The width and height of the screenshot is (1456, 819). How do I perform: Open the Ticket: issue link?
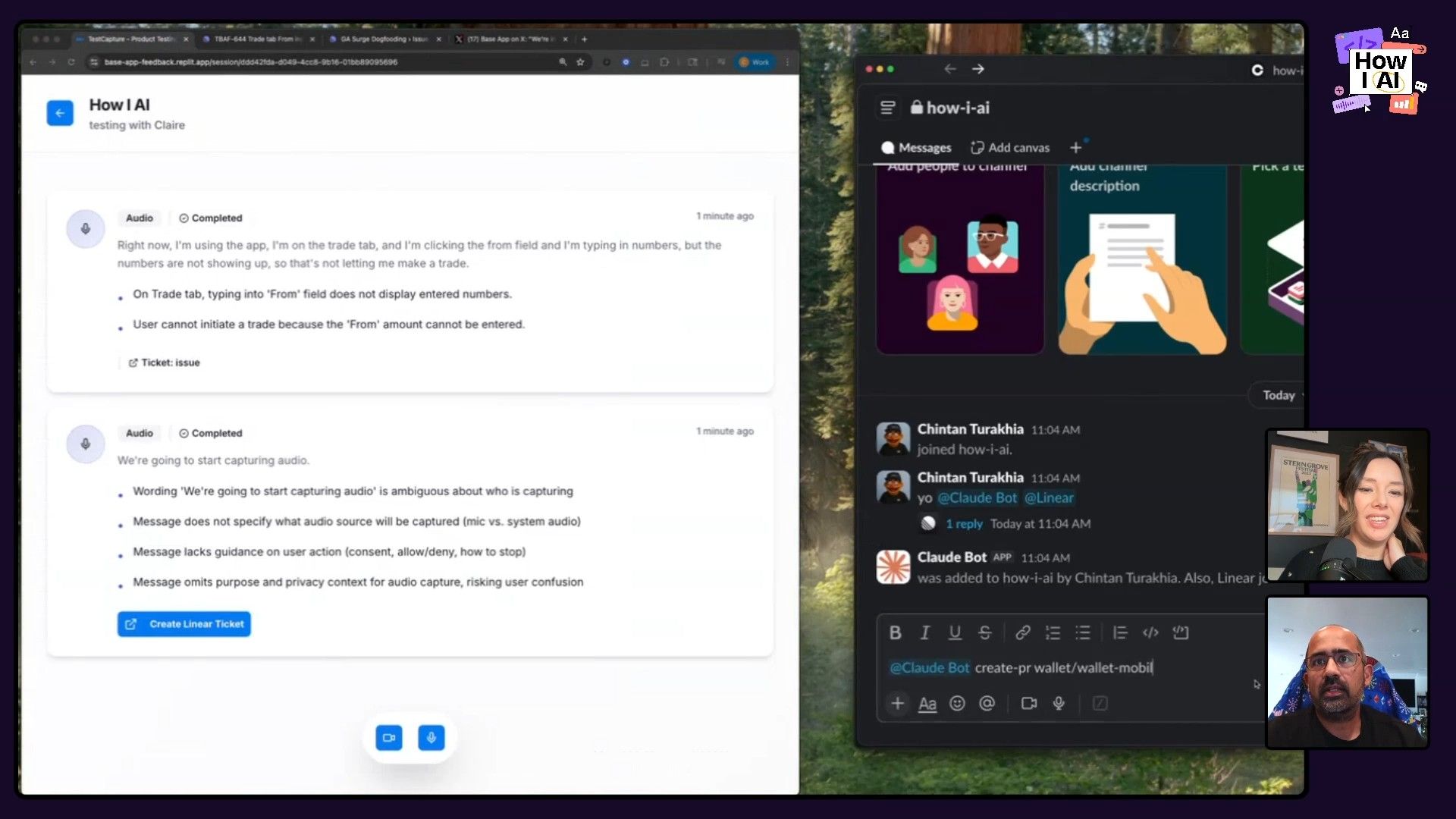click(x=165, y=362)
